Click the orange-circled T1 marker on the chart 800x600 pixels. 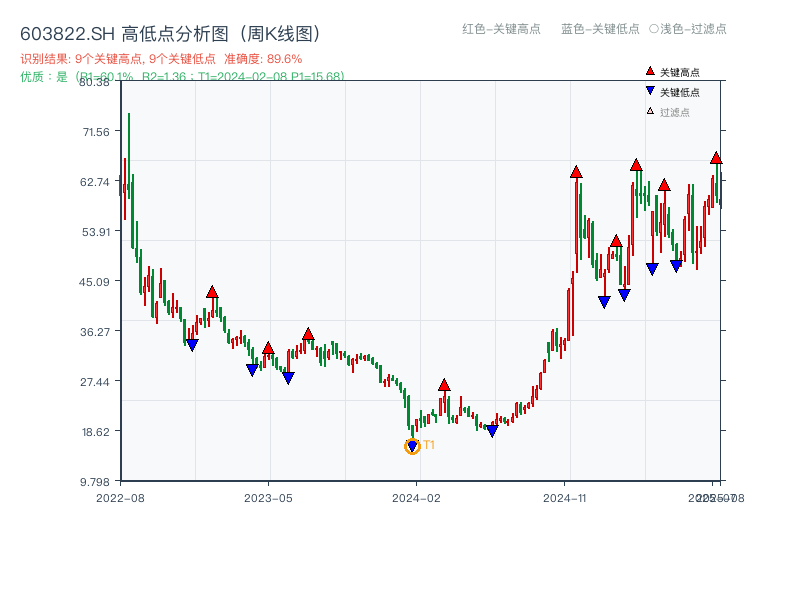pos(412,446)
